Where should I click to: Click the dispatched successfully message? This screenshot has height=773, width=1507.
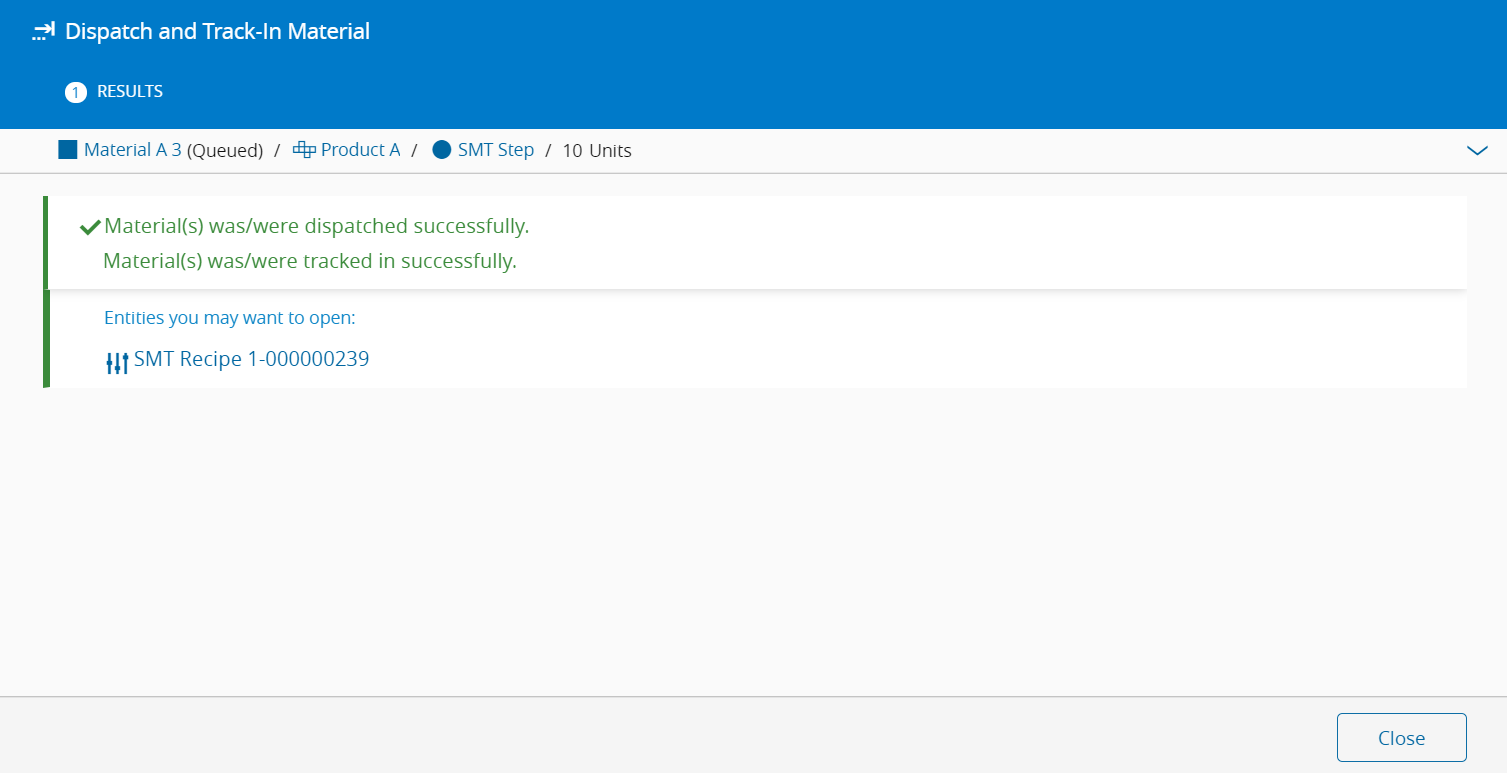coord(316,227)
